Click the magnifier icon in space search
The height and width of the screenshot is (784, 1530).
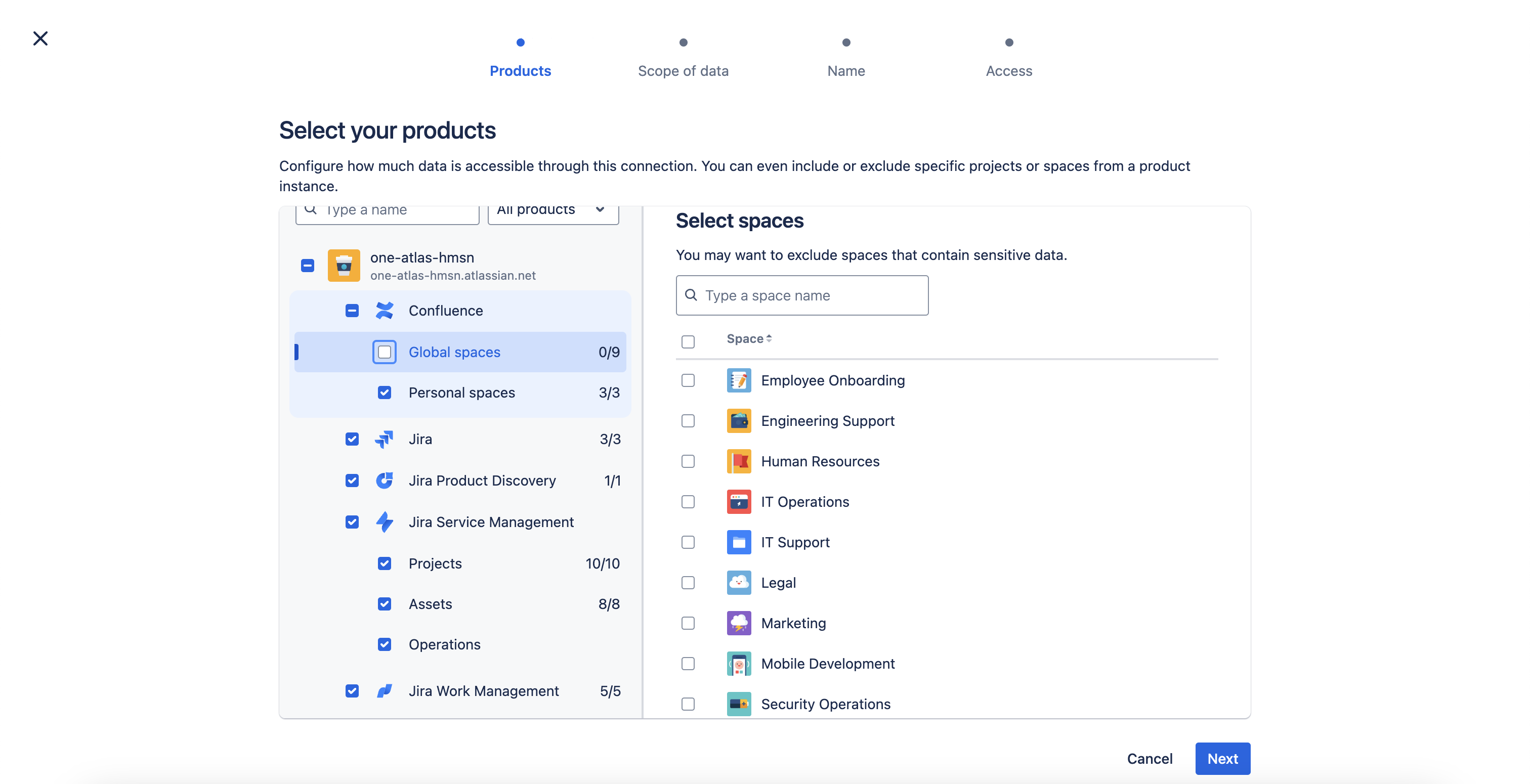[x=691, y=295]
